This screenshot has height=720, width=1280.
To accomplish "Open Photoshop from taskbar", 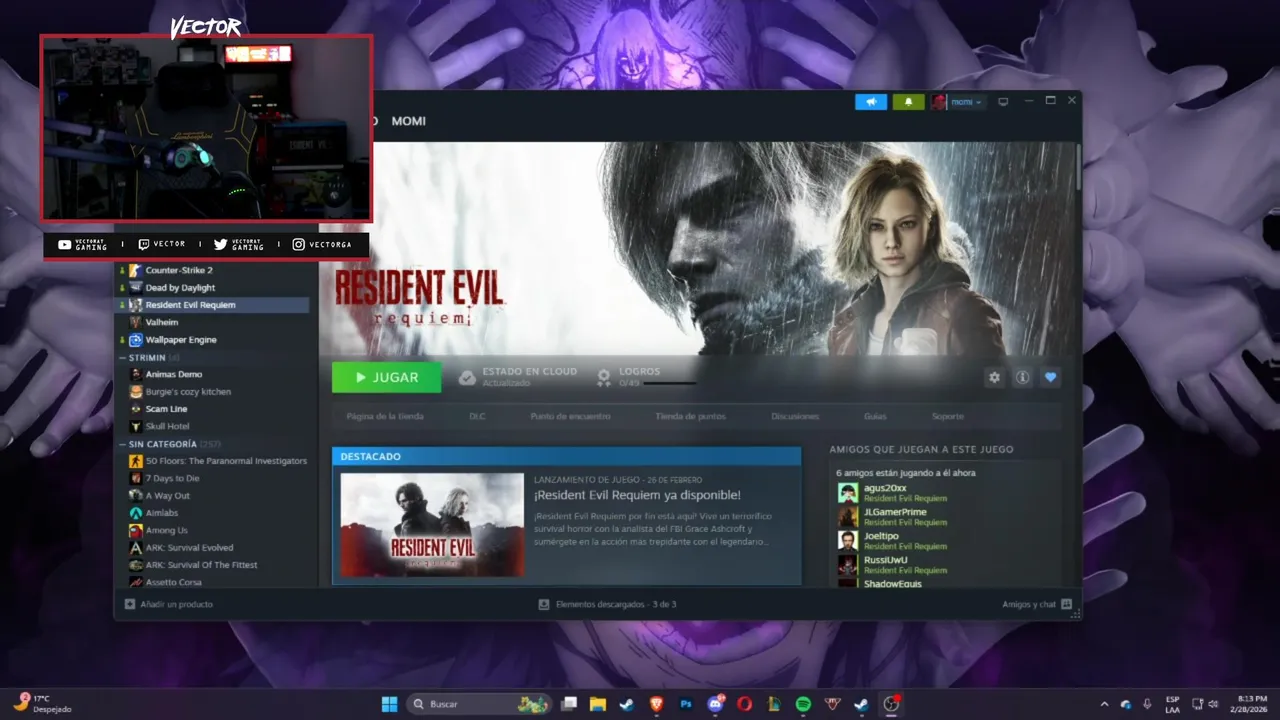I will 686,704.
